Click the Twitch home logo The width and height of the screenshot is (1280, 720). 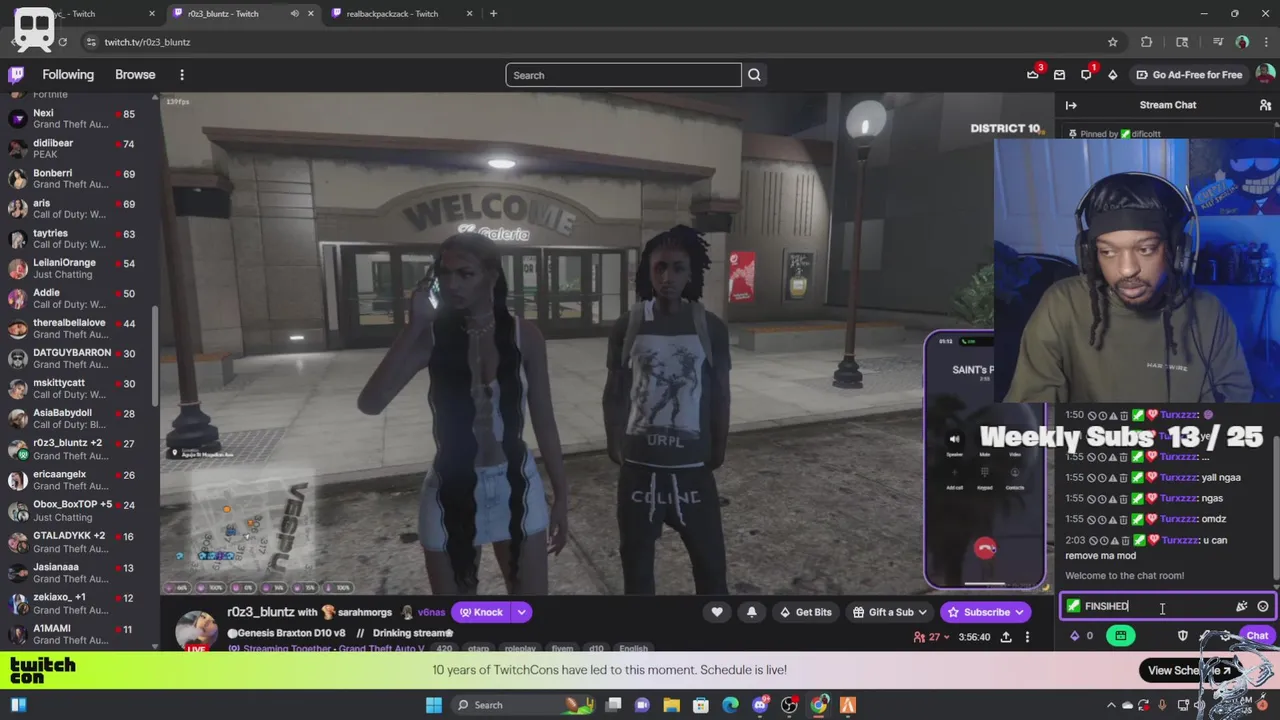click(x=16, y=75)
